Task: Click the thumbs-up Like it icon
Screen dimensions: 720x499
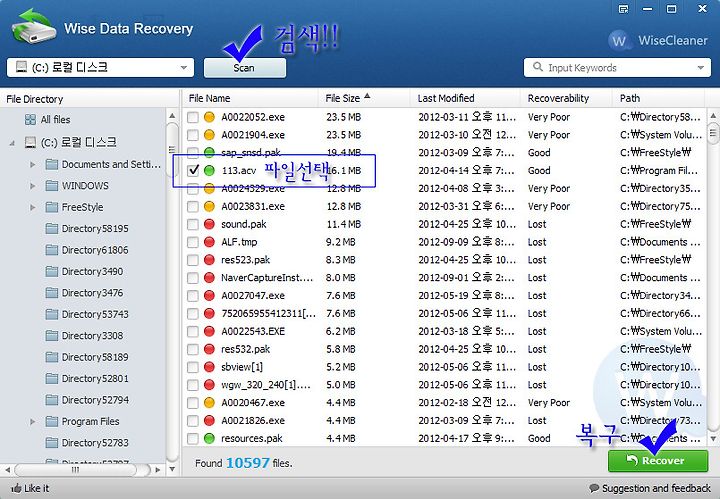Action: 16,488
